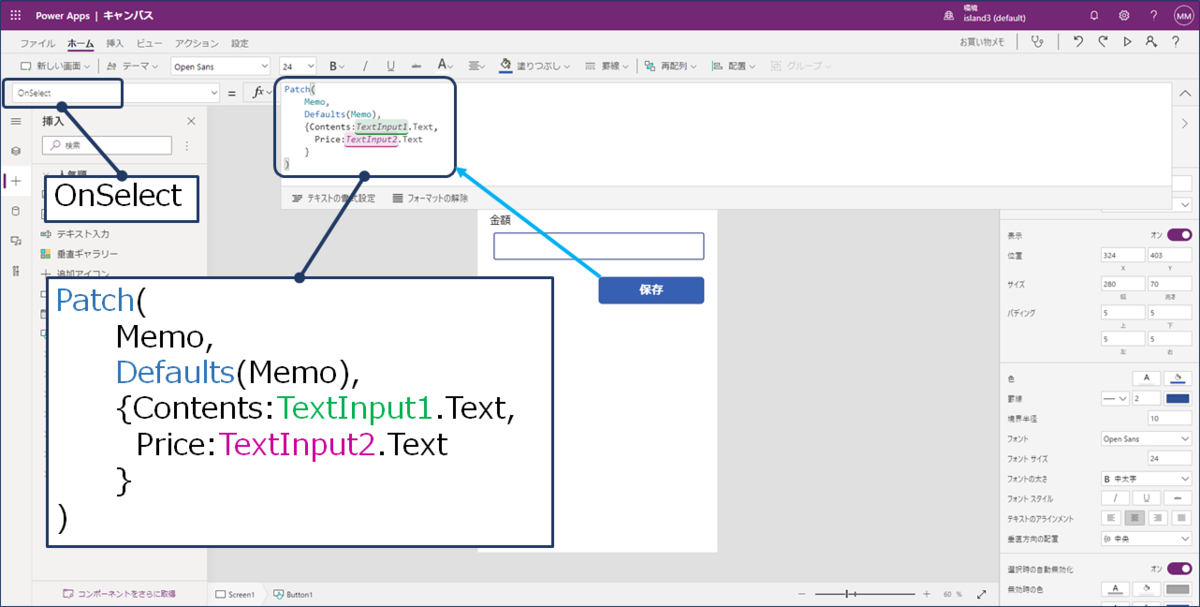The width and height of the screenshot is (1200, 607).
Task: Click コンポーネントをさらに取得 link
Action: tap(118, 593)
